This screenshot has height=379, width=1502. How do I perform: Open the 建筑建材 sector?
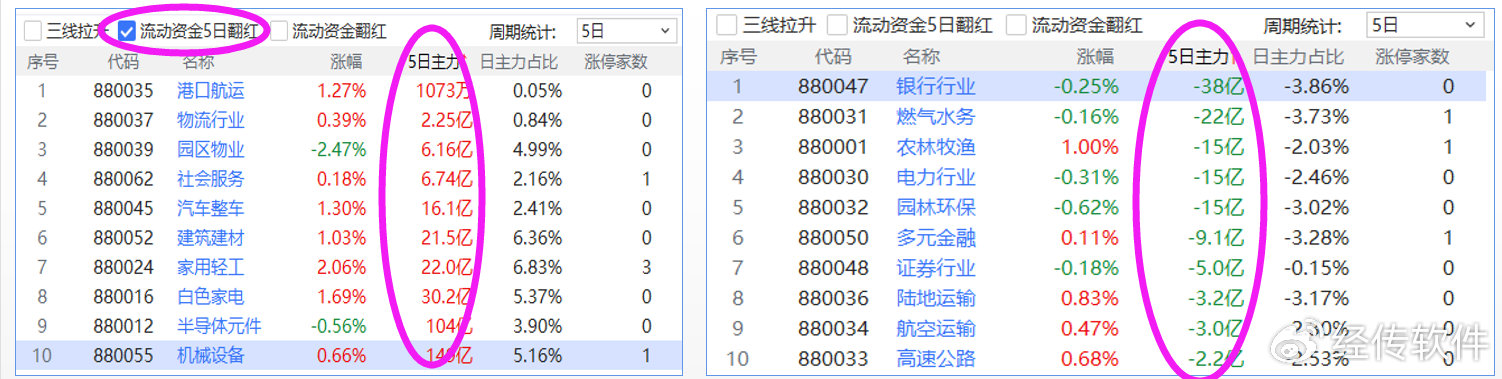[x=211, y=238]
